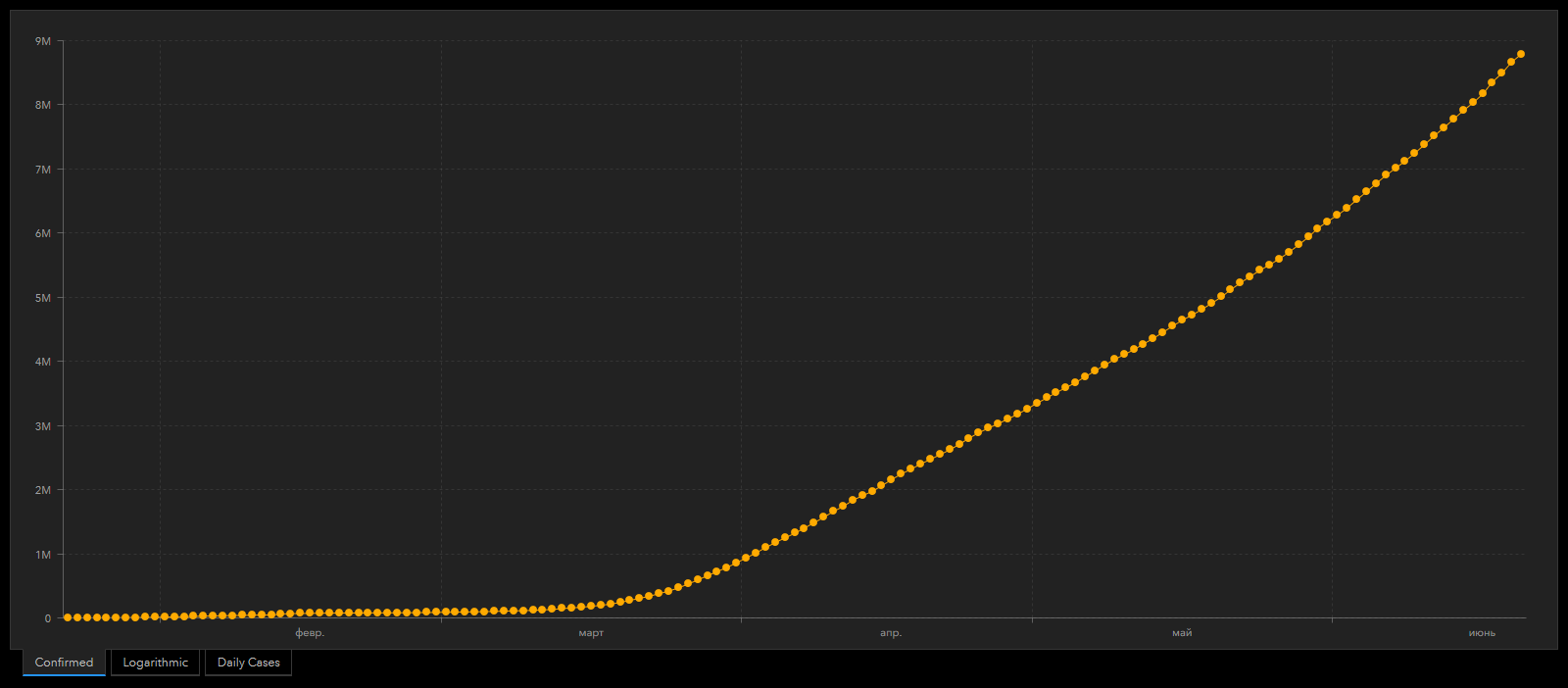
Task: Select the first data point on the chart
Action: 68,617
